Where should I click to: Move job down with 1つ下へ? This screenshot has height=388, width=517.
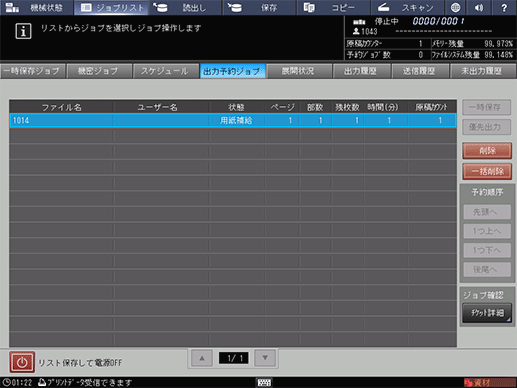[x=487, y=250]
